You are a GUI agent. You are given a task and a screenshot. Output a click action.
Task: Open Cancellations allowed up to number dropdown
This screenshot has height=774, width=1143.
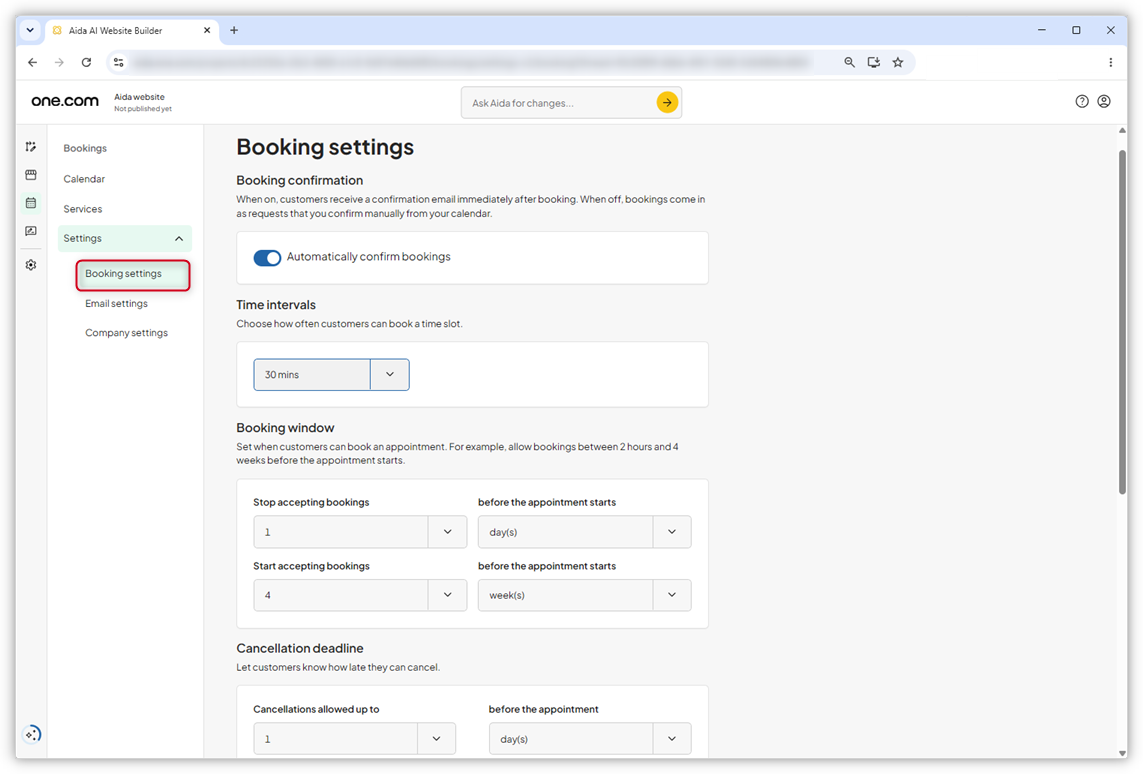(354, 739)
